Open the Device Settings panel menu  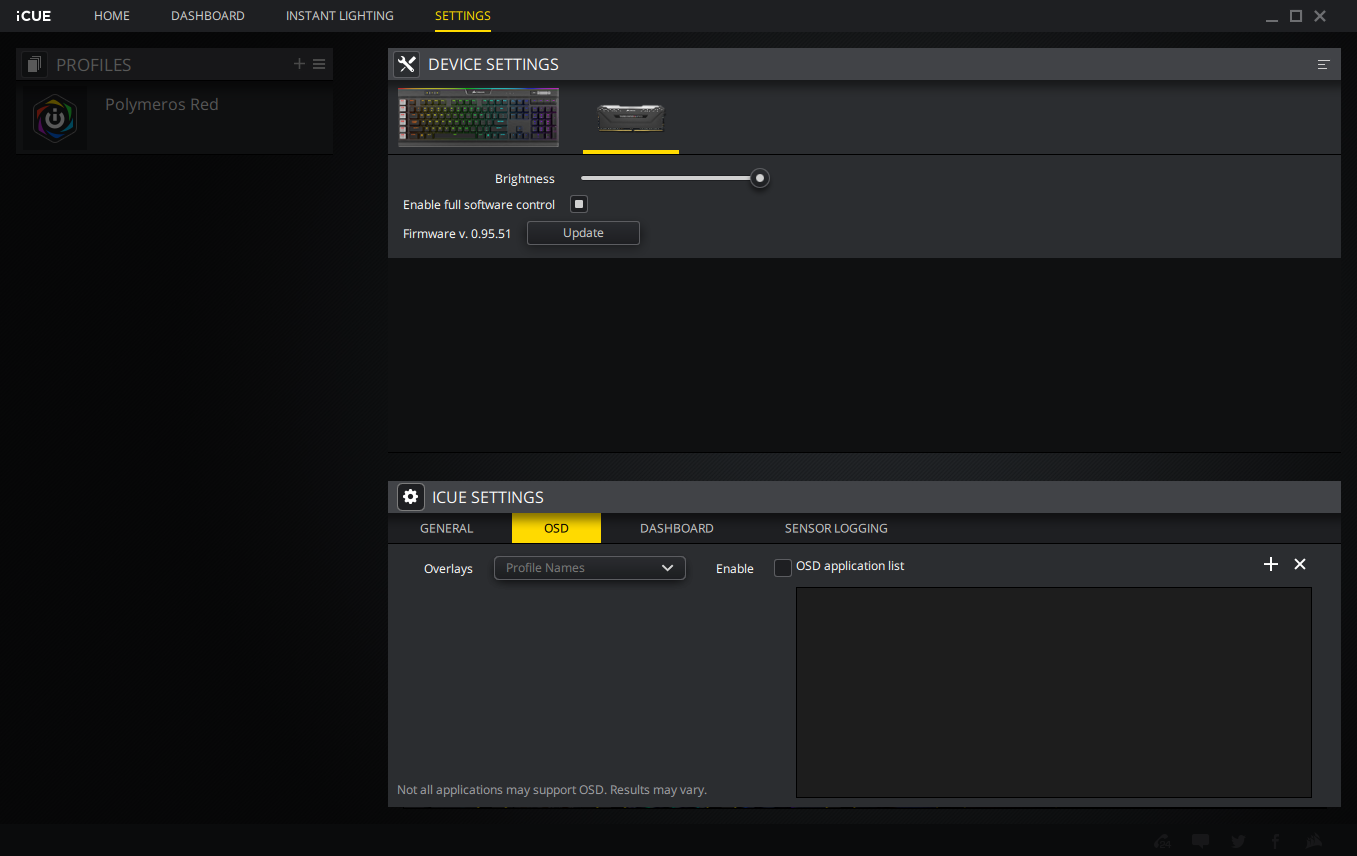tap(1324, 64)
